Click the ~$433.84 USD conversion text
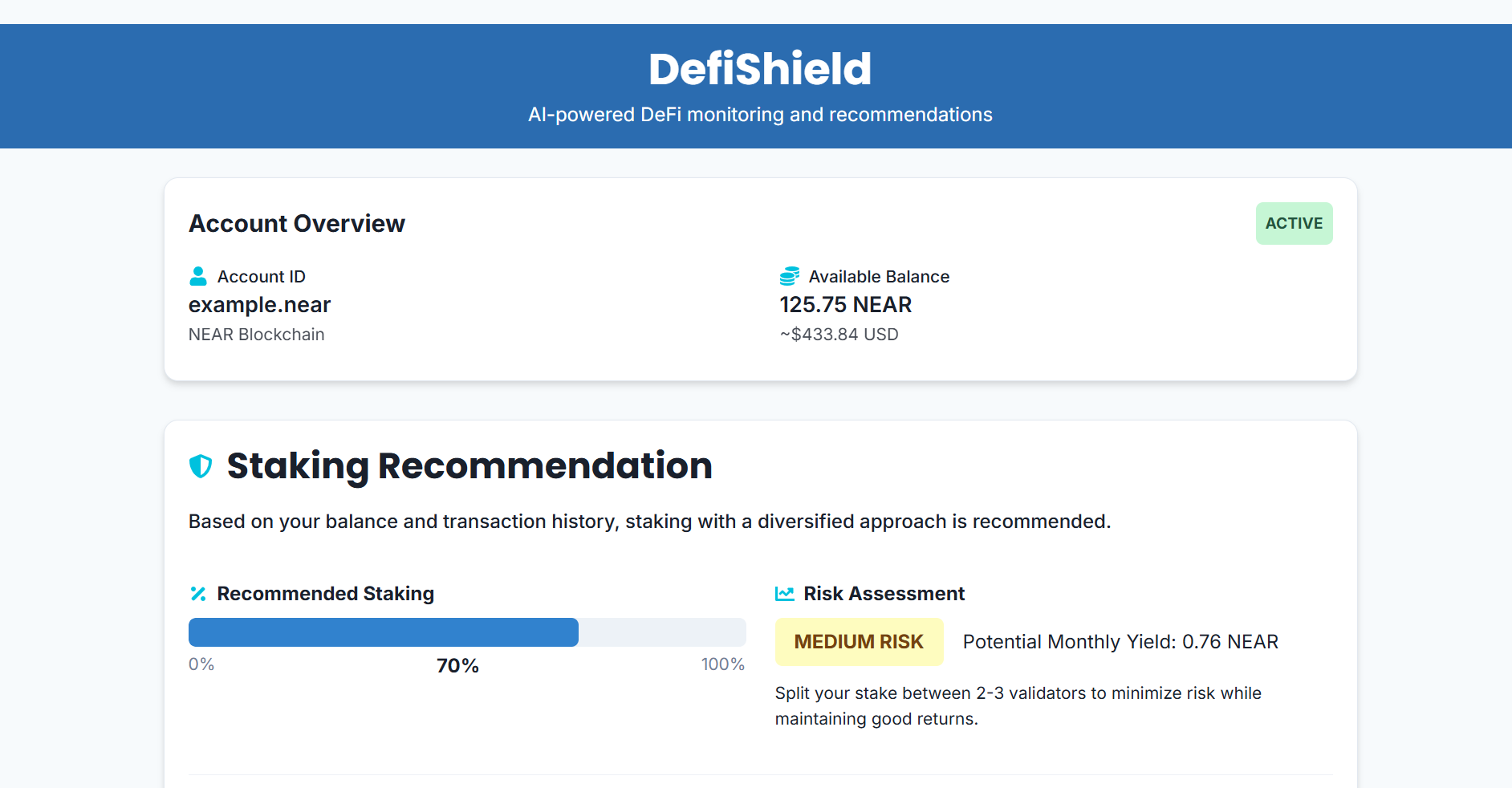Viewport: 1512px width, 788px height. (x=839, y=335)
